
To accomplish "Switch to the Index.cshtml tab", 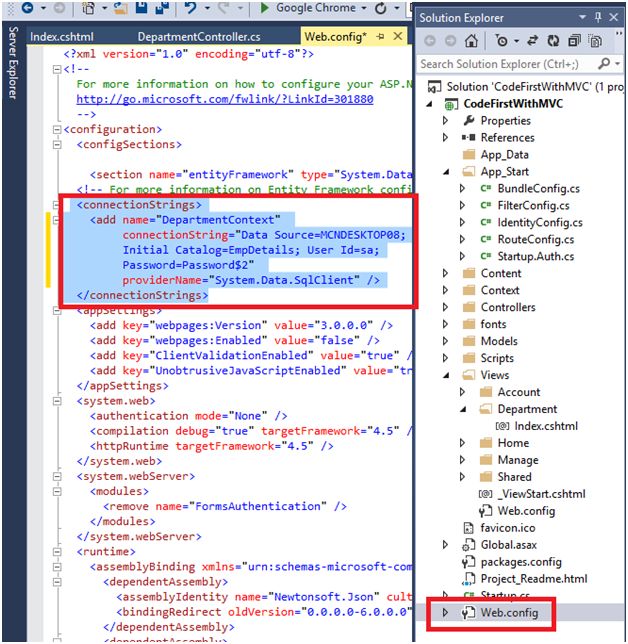I will (x=62, y=37).
